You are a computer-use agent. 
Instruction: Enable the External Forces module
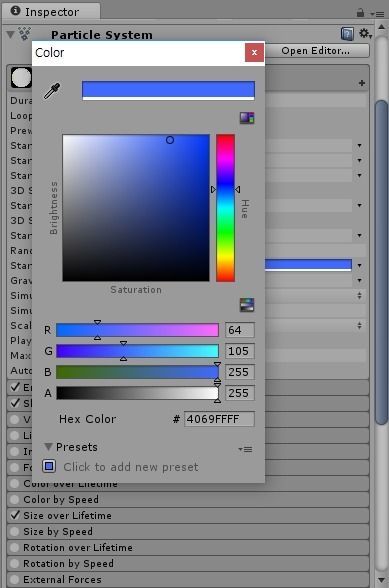point(15,579)
